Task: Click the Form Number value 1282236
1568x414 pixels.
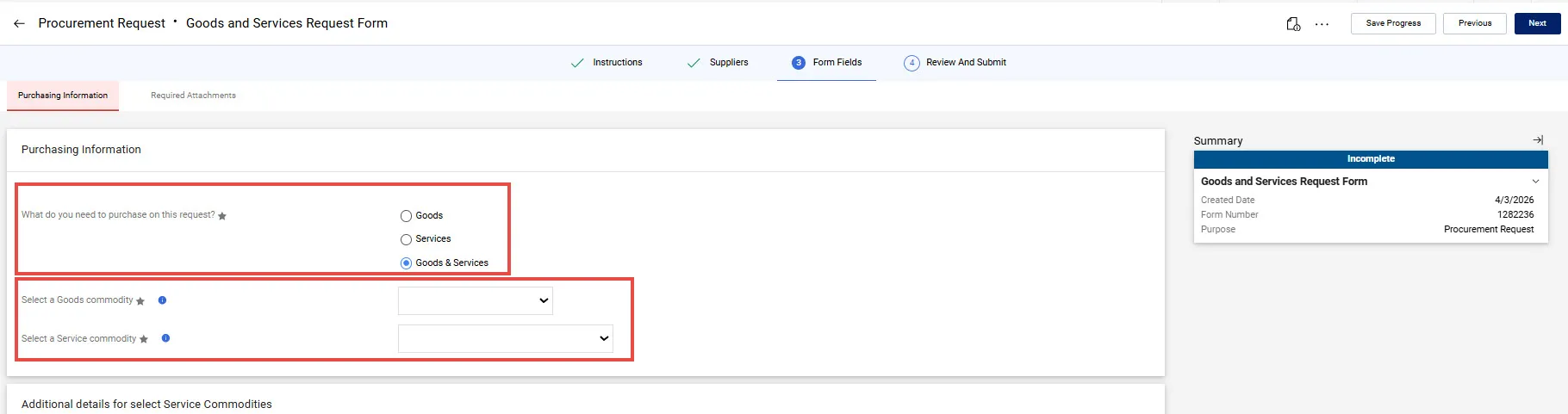Action: click(x=1515, y=215)
